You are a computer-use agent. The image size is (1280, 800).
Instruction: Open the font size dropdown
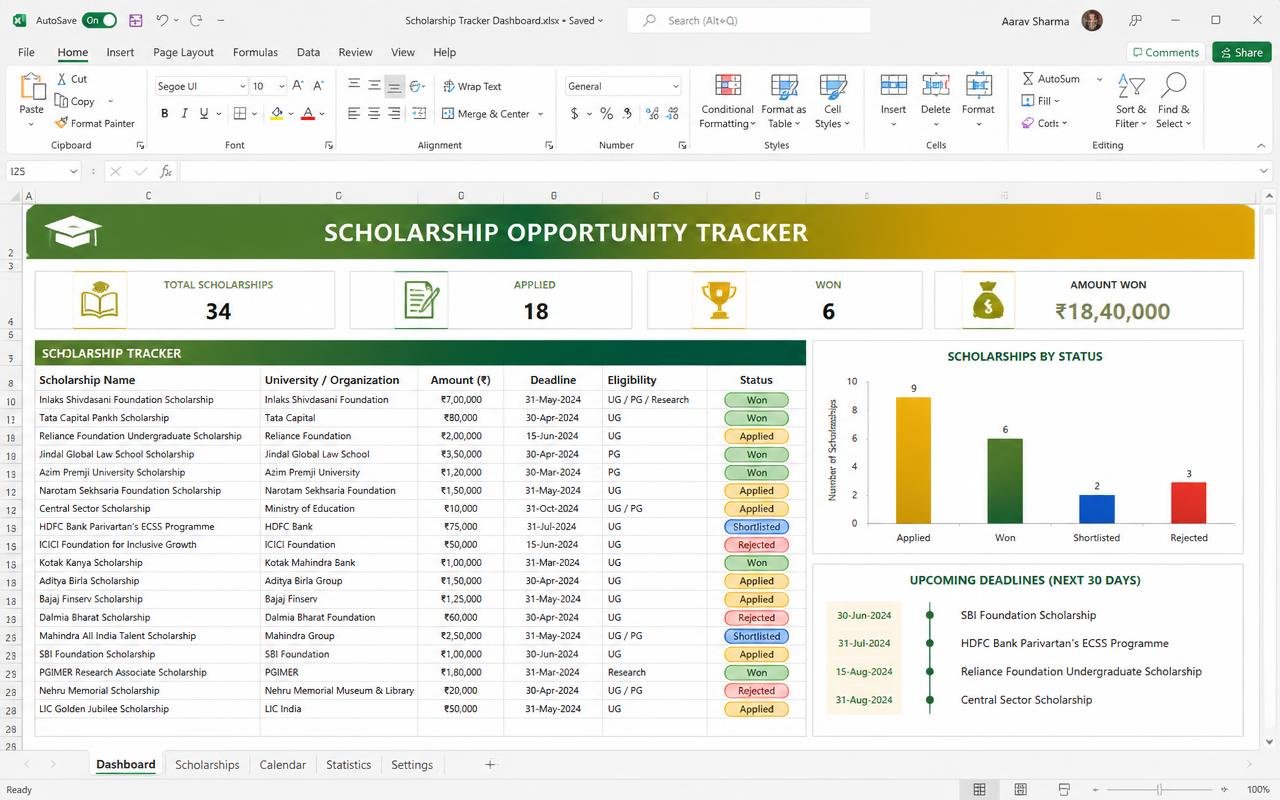(x=282, y=86)
